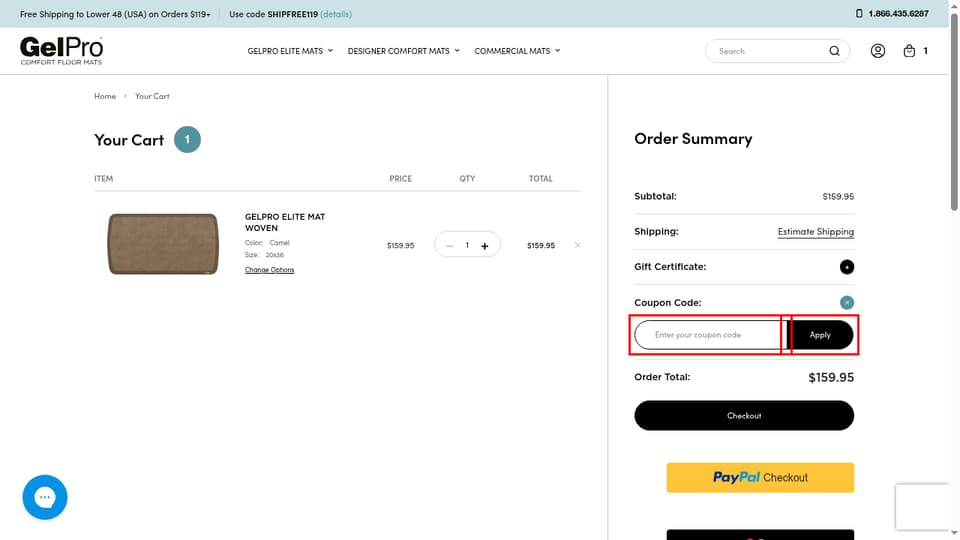Expand Designer Comfort Mats menu
This screenshot has height=540, width=960.
pos(403,51)
